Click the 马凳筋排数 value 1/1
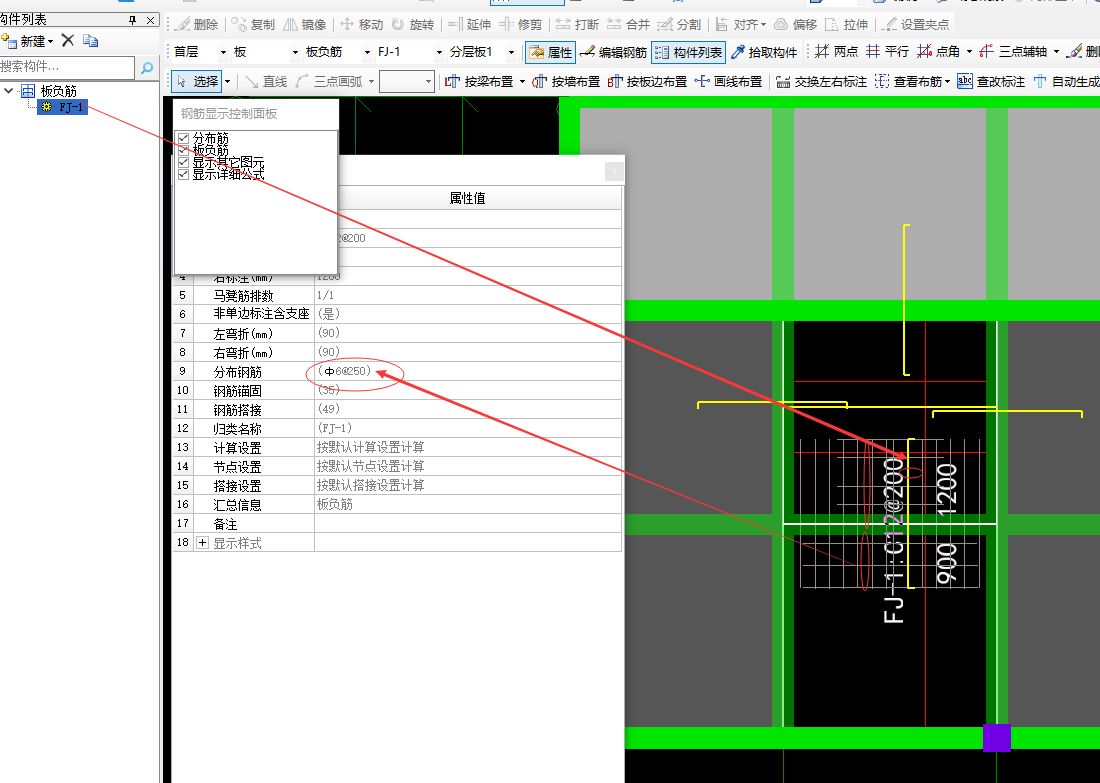 point(468,295)
